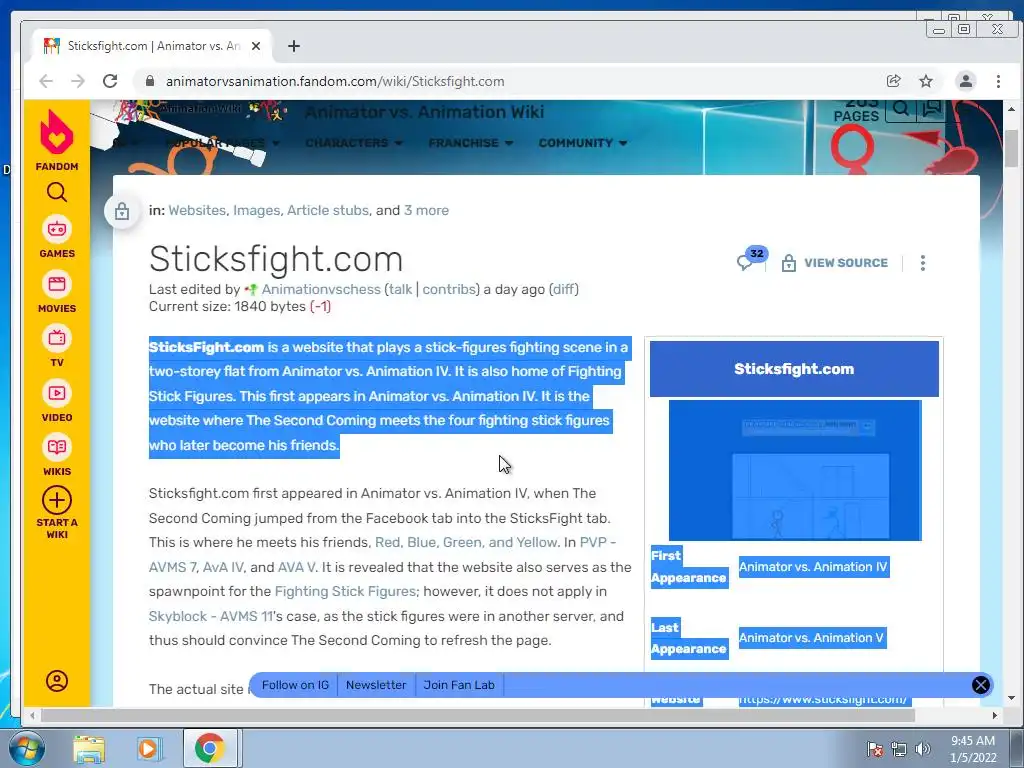This screenshot has height=768, width=1024.
Task: Click the Action Center flag tray icon
Action: coord(875,749)
